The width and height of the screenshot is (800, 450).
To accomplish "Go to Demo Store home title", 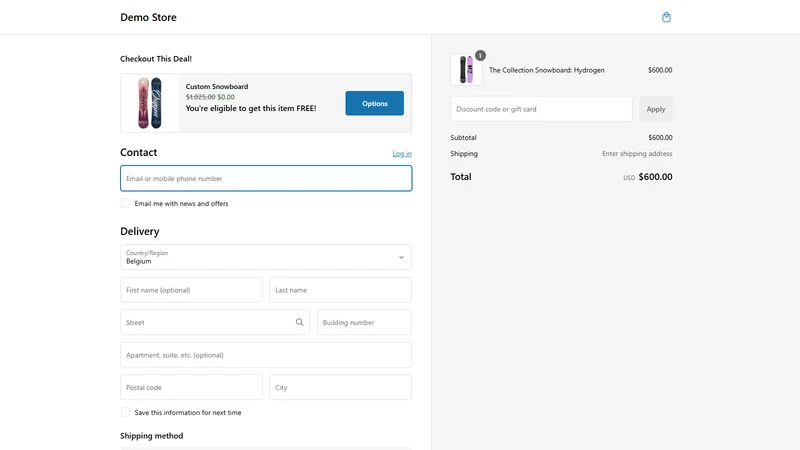I will (148, 17).
